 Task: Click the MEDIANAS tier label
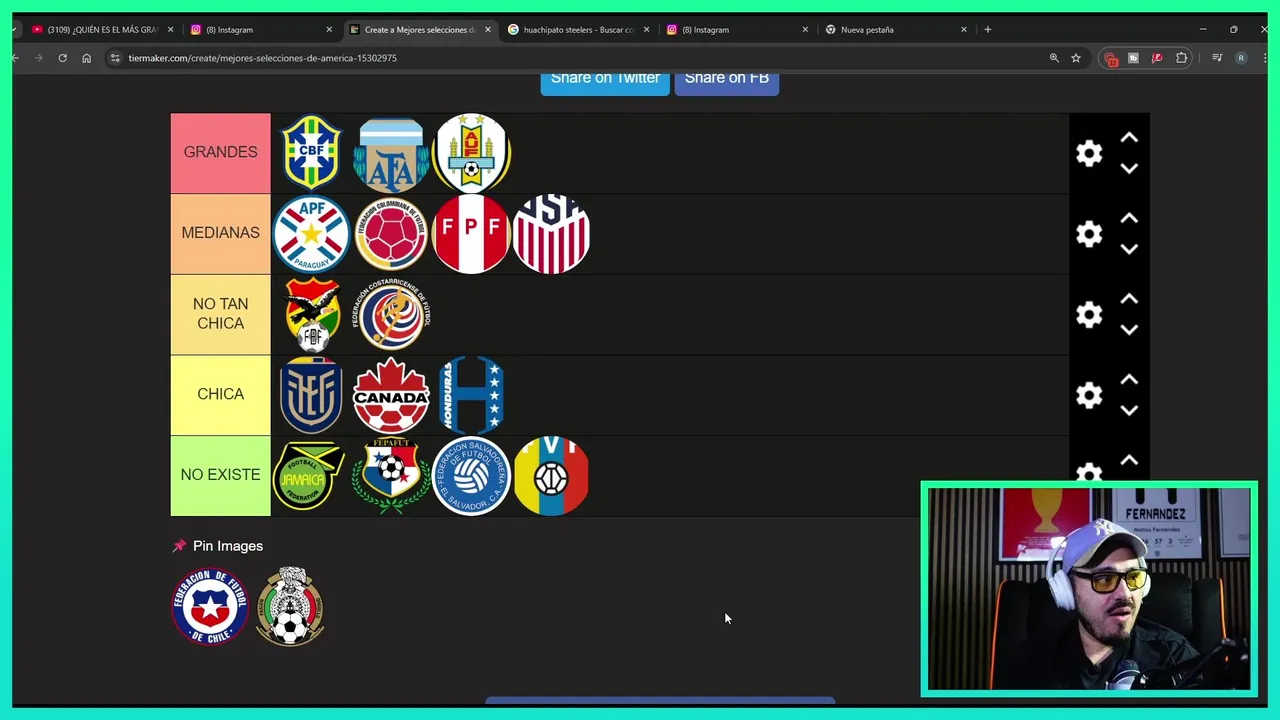point(220,234)
